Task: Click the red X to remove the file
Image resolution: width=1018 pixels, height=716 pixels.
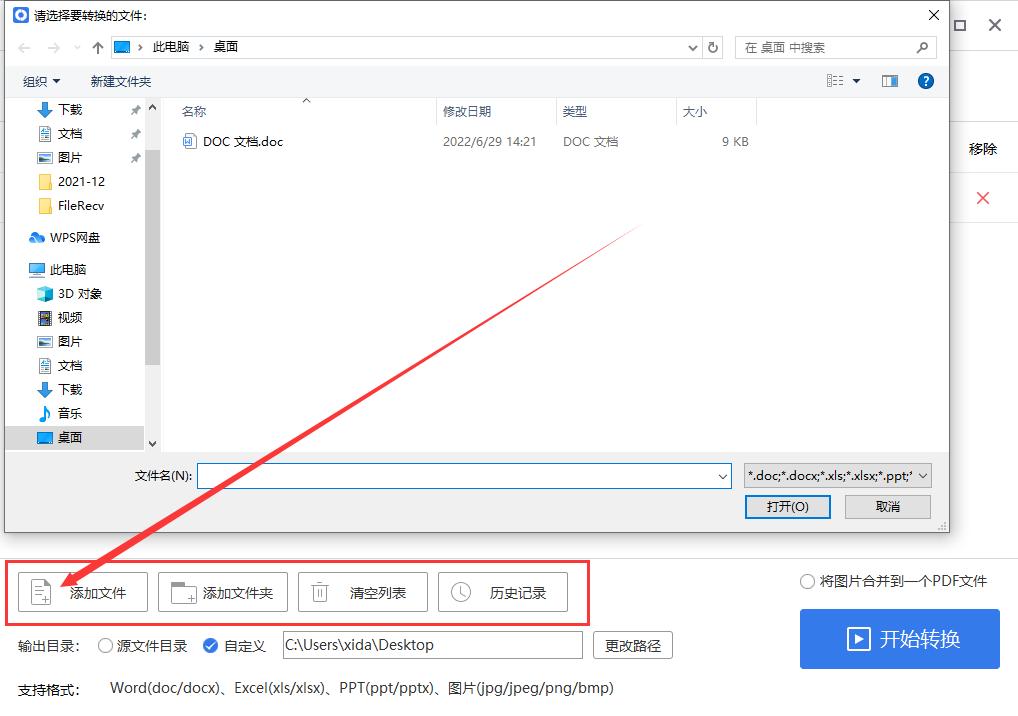Action: pos(983,198)
